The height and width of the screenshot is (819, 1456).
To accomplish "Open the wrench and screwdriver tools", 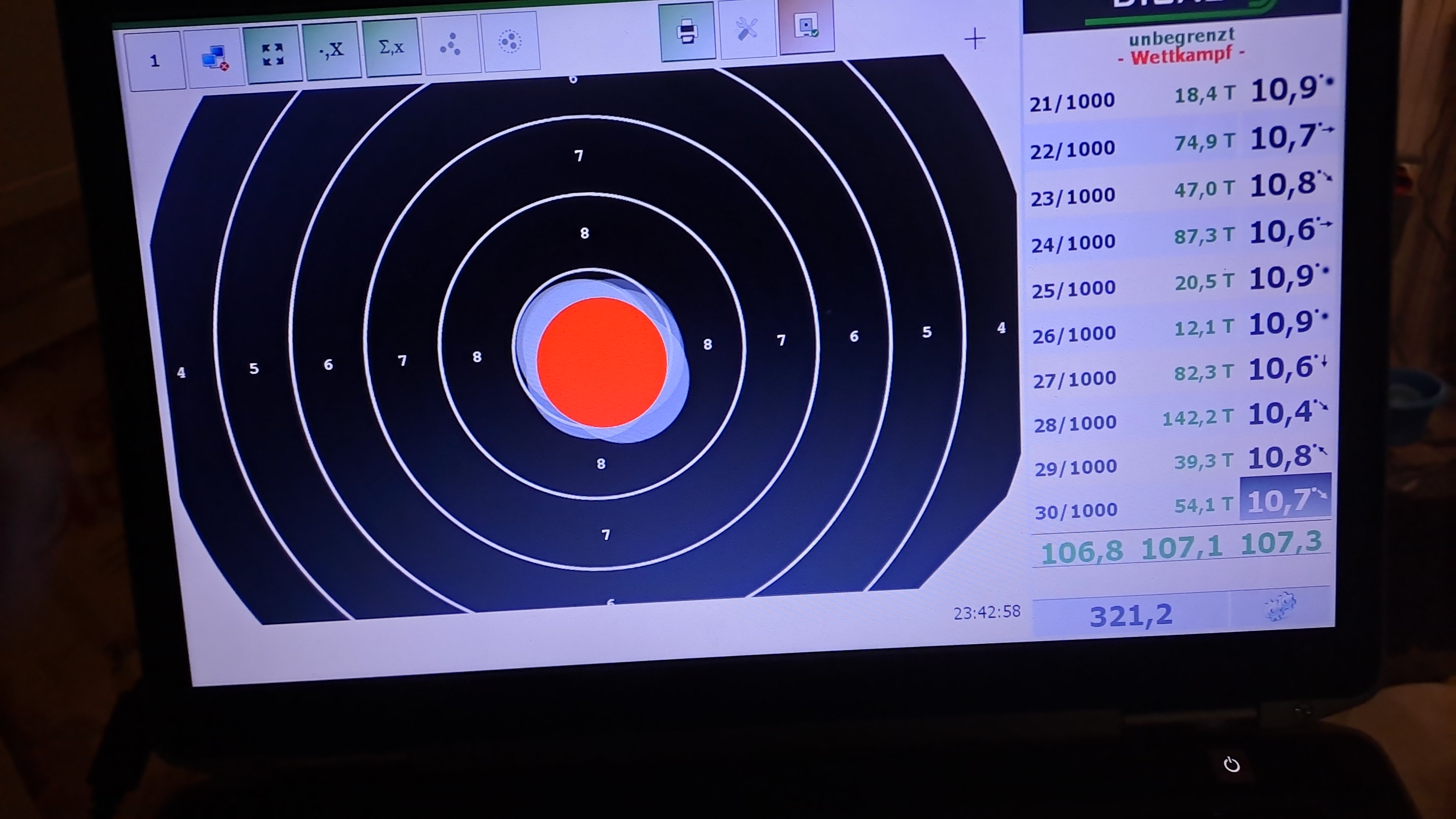I will tap(747, 29).
